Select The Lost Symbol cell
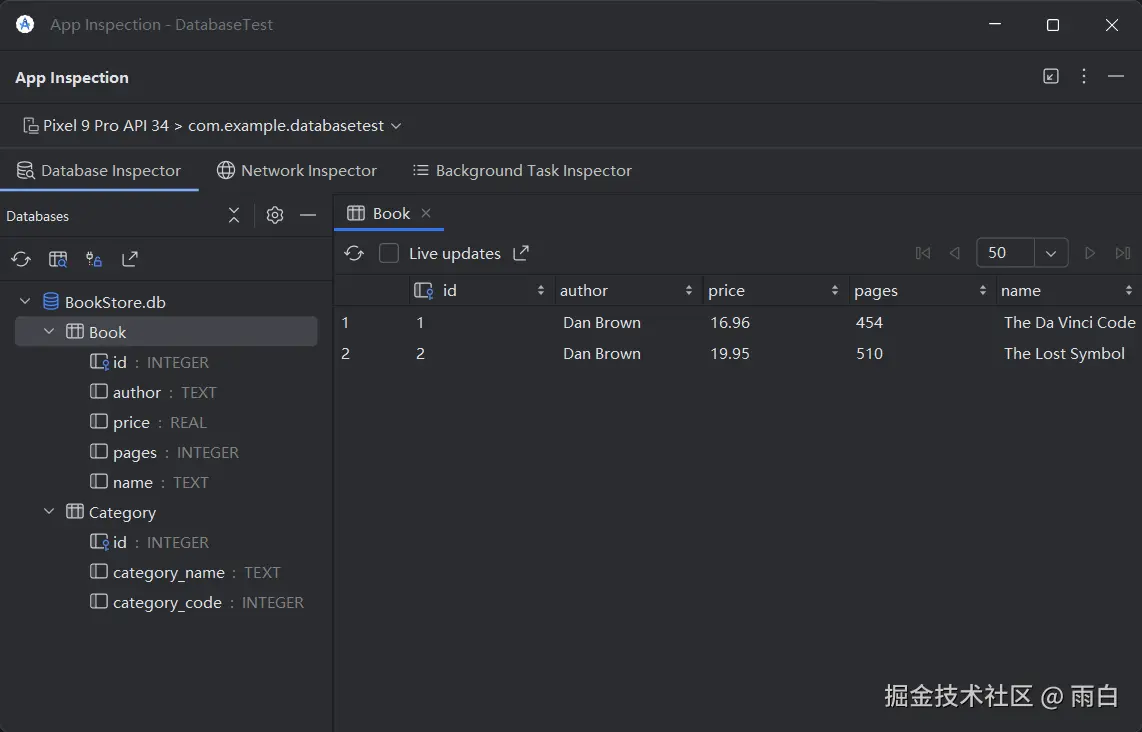This screenshot has width=1142, height=732. (1064, 354)
